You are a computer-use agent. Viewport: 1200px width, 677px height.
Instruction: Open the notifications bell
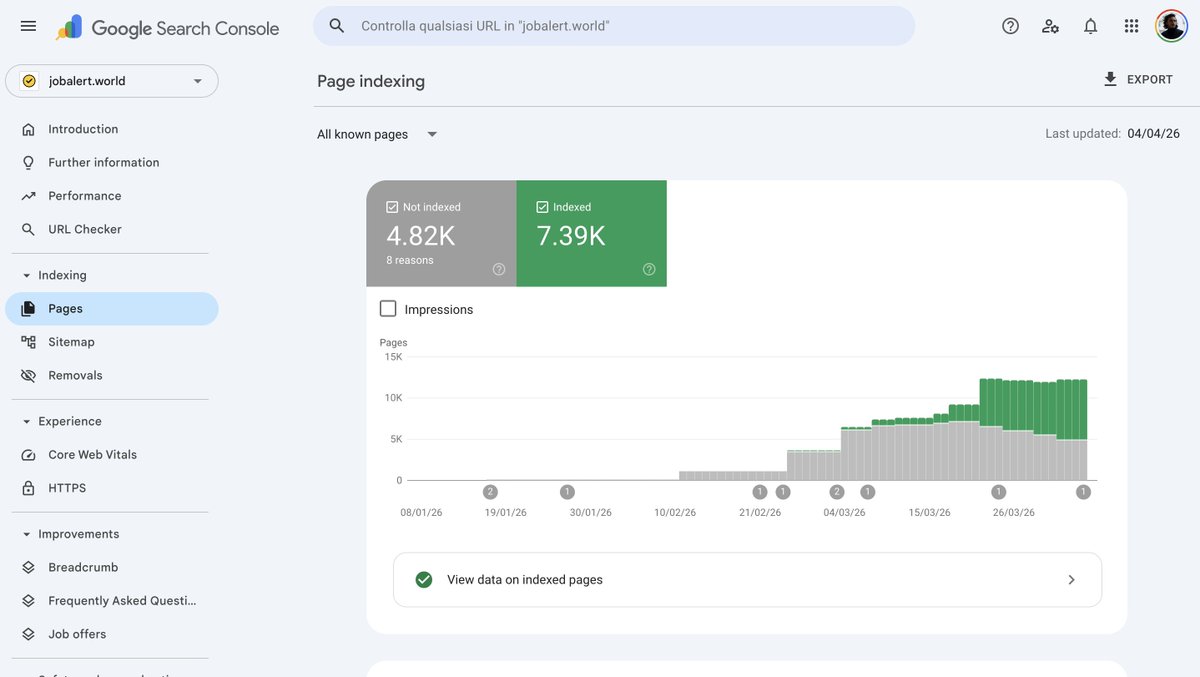[1091, 26]
